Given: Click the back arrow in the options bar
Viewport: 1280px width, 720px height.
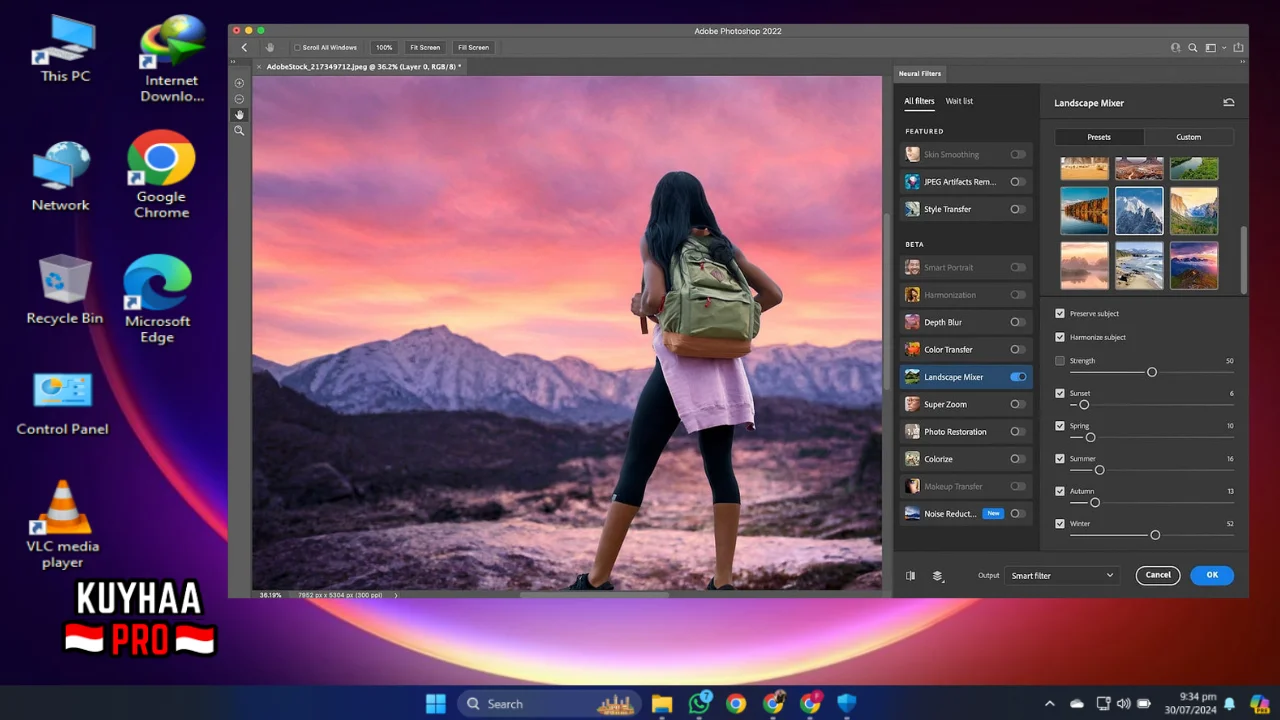Looking at the screenshot, I should point(244,47).
